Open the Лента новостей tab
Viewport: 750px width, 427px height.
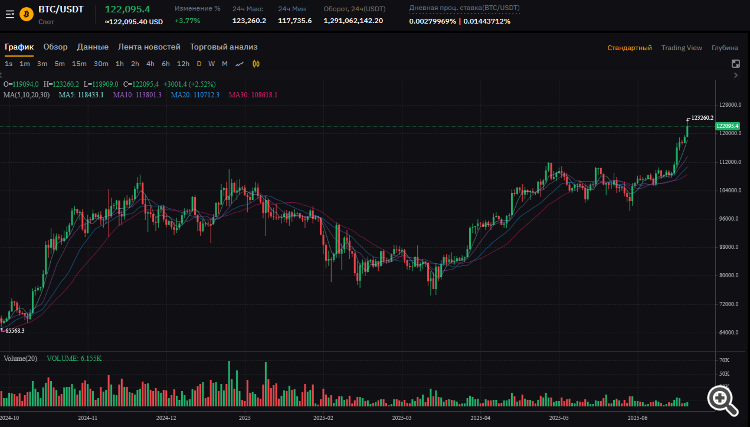[149, 47]
